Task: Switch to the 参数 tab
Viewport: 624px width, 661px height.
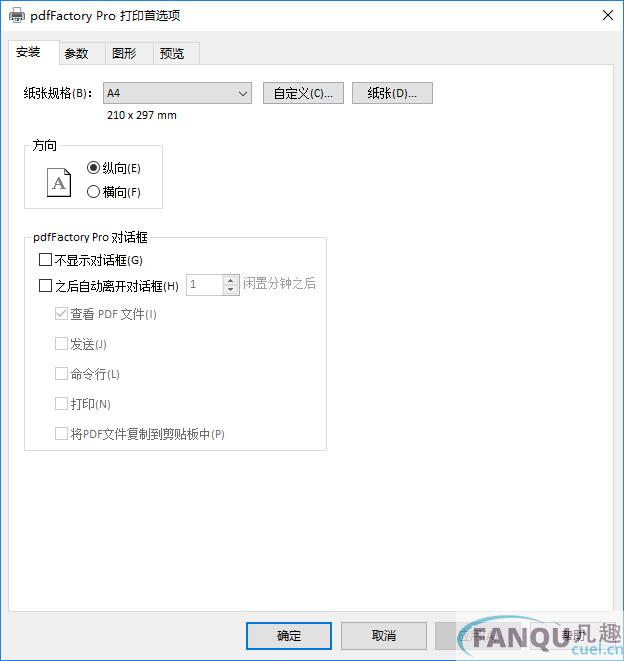Action: [76, 54]
